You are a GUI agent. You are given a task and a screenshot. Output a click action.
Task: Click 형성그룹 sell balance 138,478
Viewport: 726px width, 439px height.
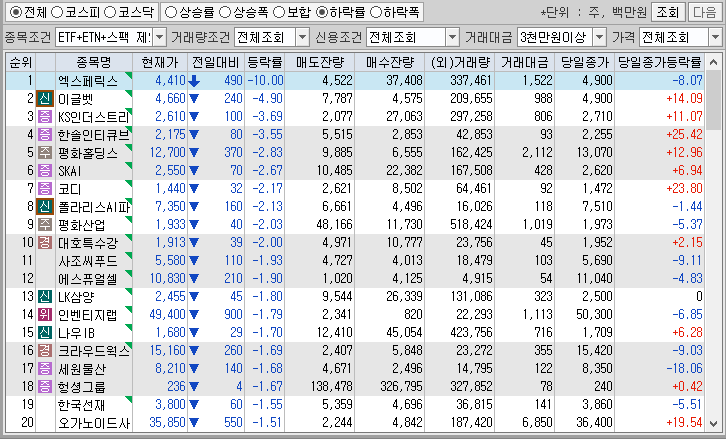click(x=332, y=387)
